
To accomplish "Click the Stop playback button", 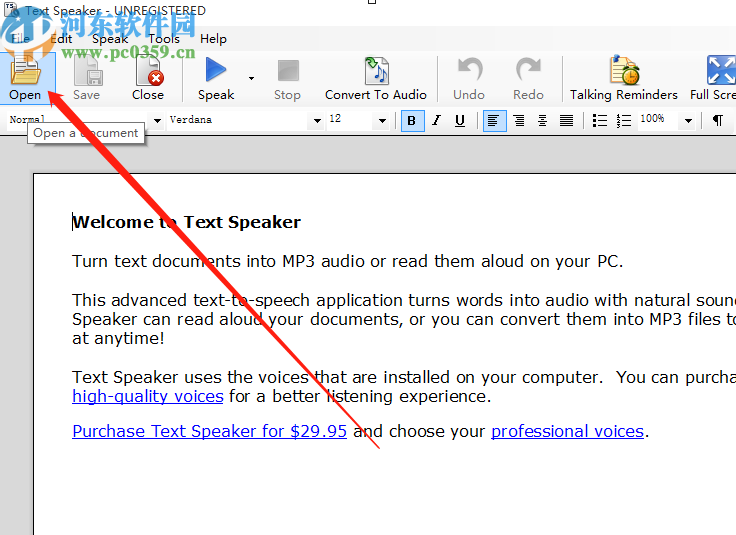I will pyautogui.click(x=287, y=78).
